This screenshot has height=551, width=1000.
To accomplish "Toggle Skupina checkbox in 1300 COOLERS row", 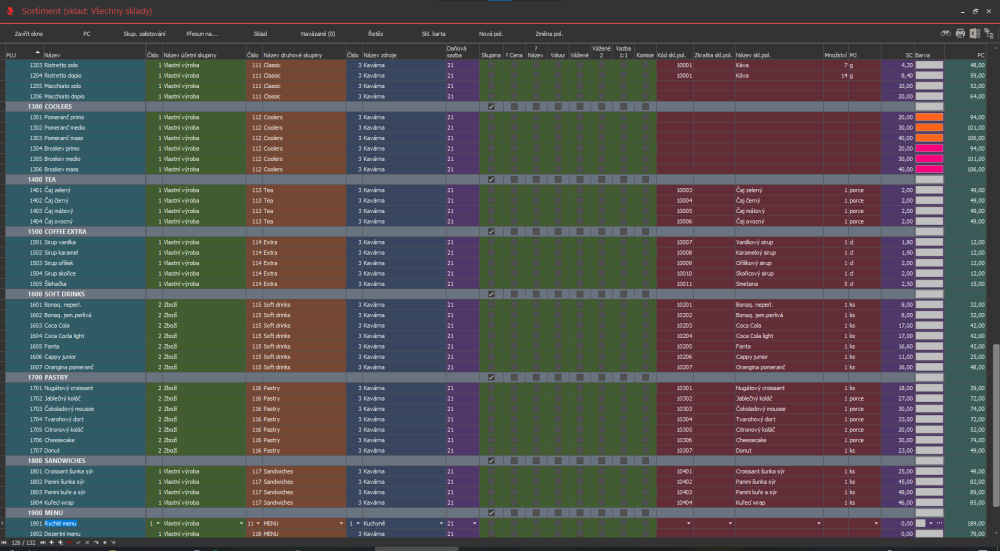I will point(491,107).
